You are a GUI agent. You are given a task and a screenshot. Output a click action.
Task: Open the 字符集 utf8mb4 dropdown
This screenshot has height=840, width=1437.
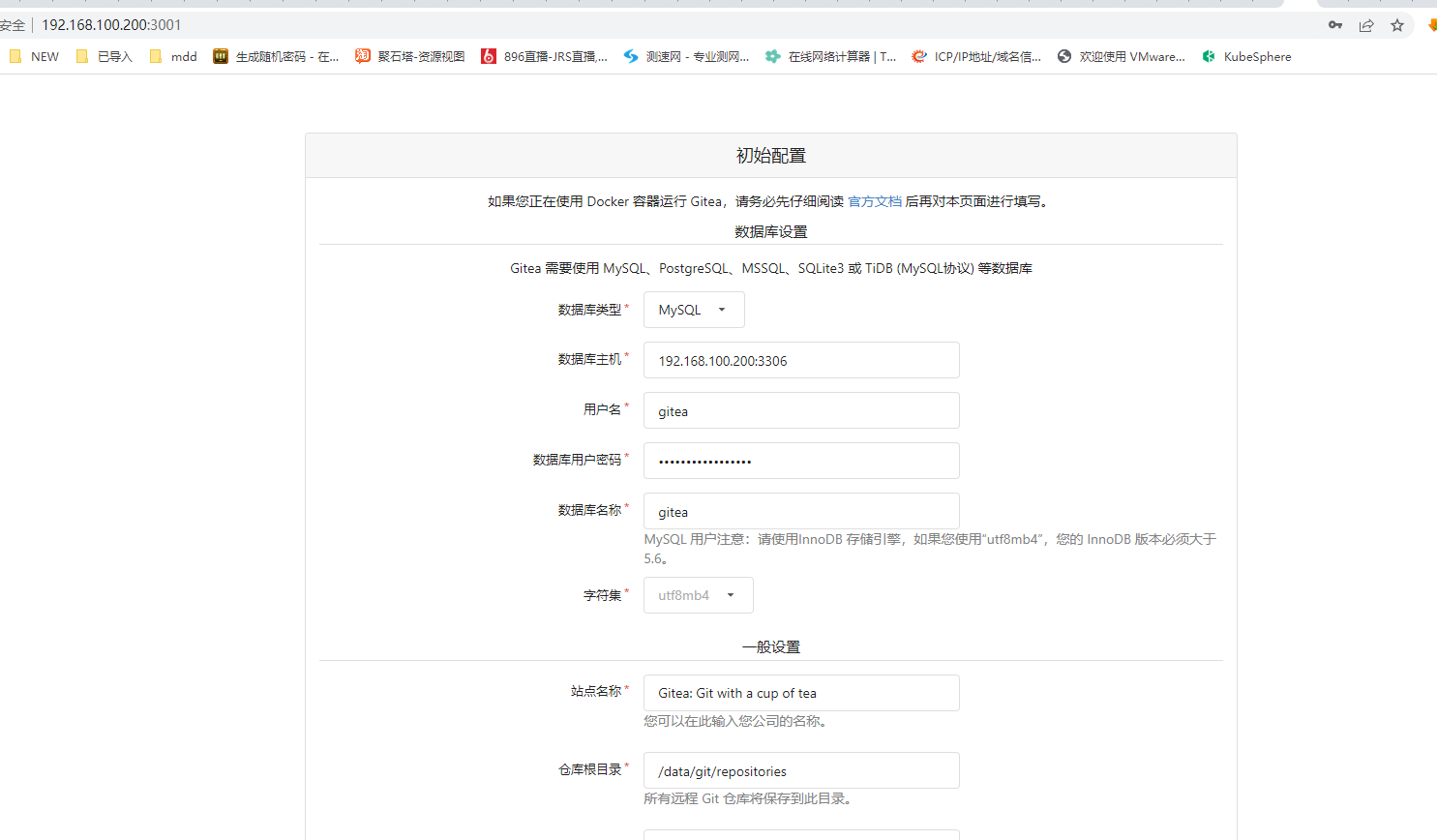(698, 595)
